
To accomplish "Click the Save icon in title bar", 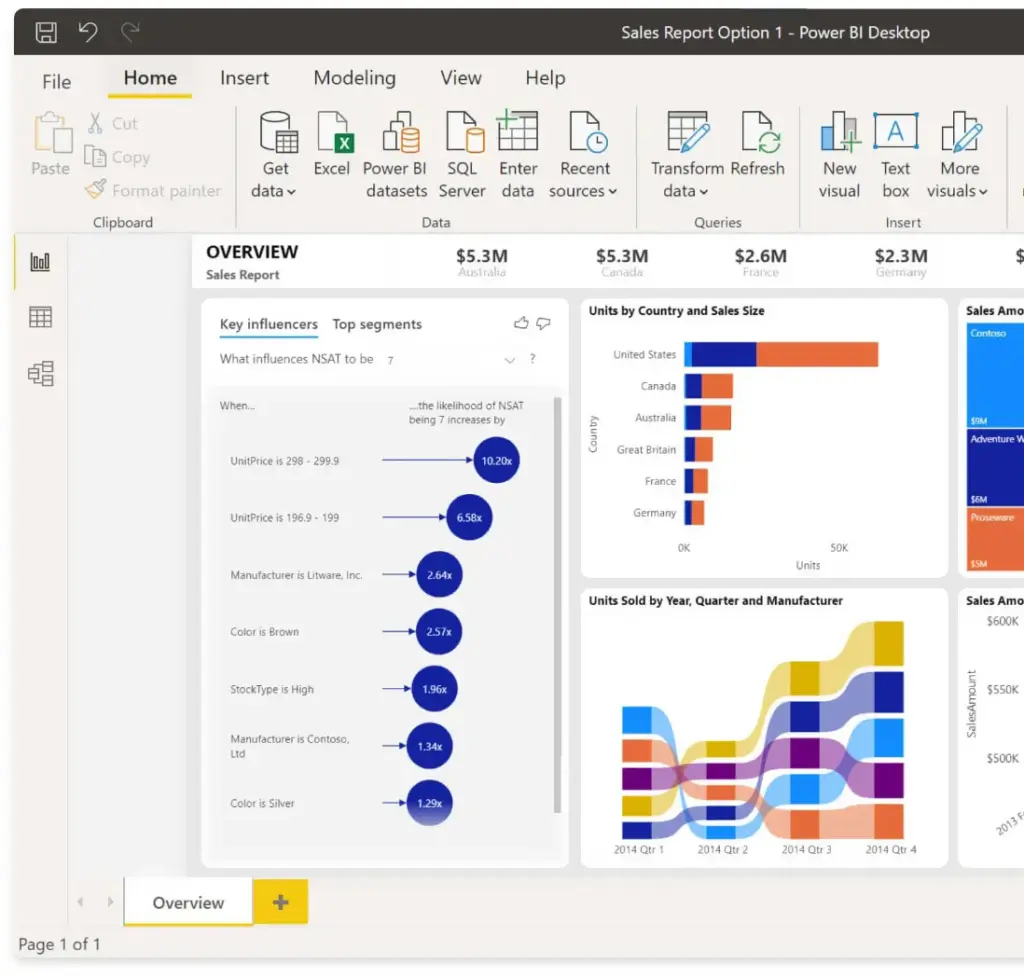I will click(46, 32).
